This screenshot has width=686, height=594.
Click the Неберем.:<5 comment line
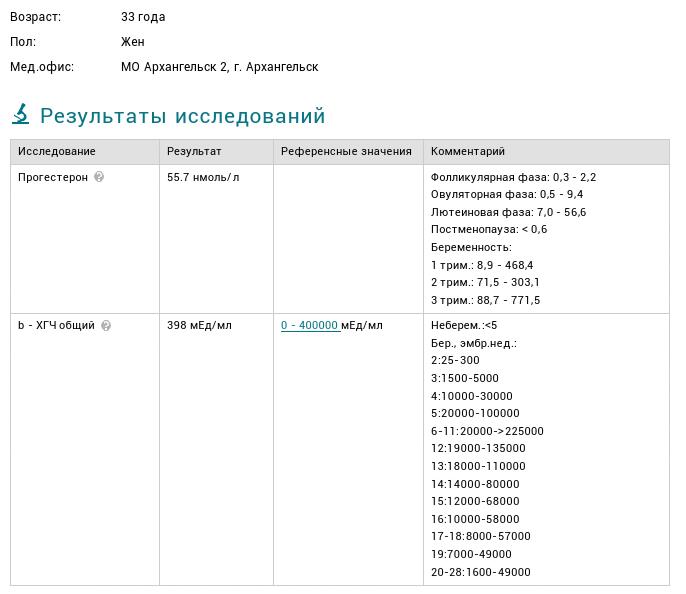pos(464,325)
